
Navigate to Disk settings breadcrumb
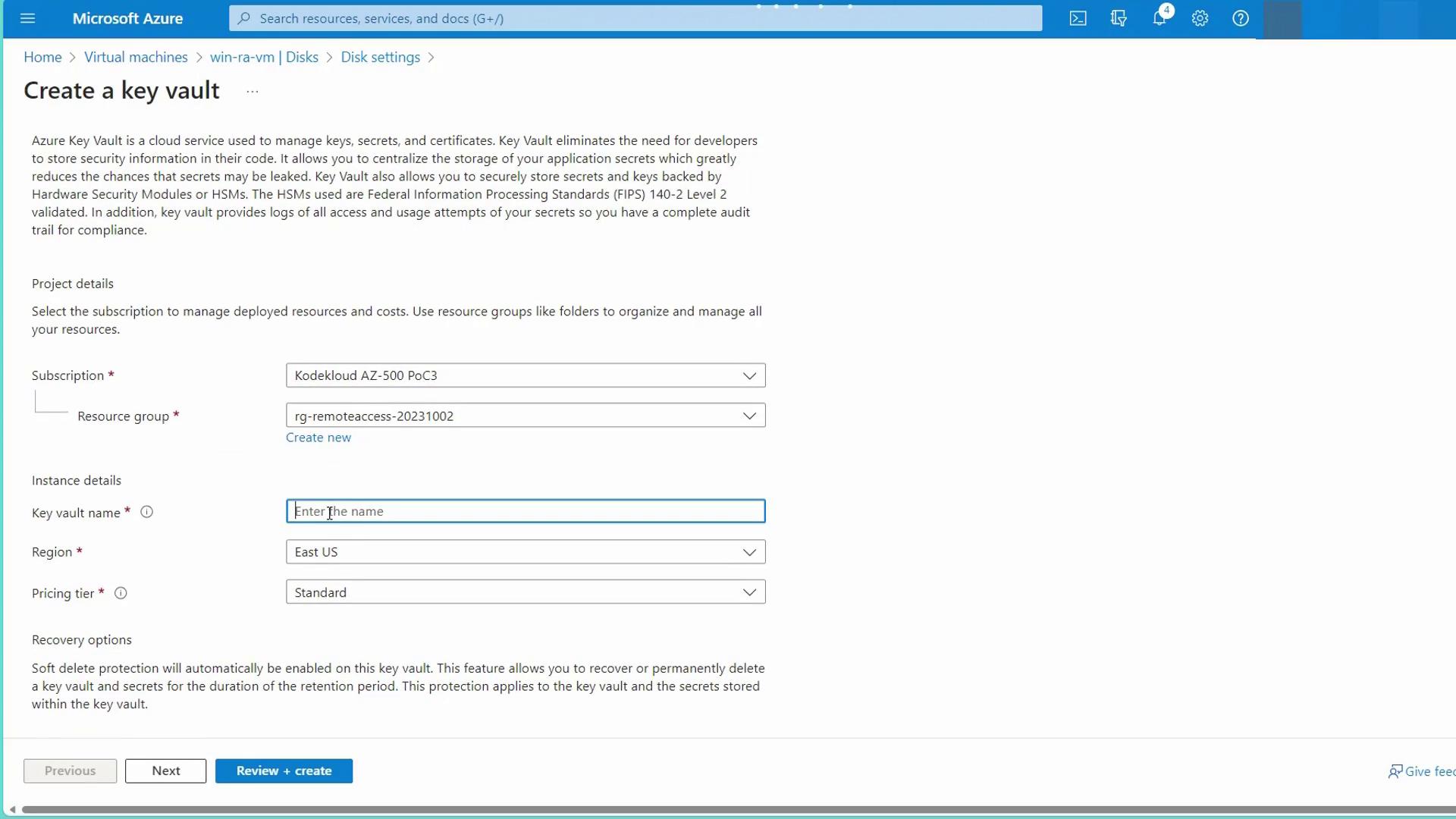point(380,58)
